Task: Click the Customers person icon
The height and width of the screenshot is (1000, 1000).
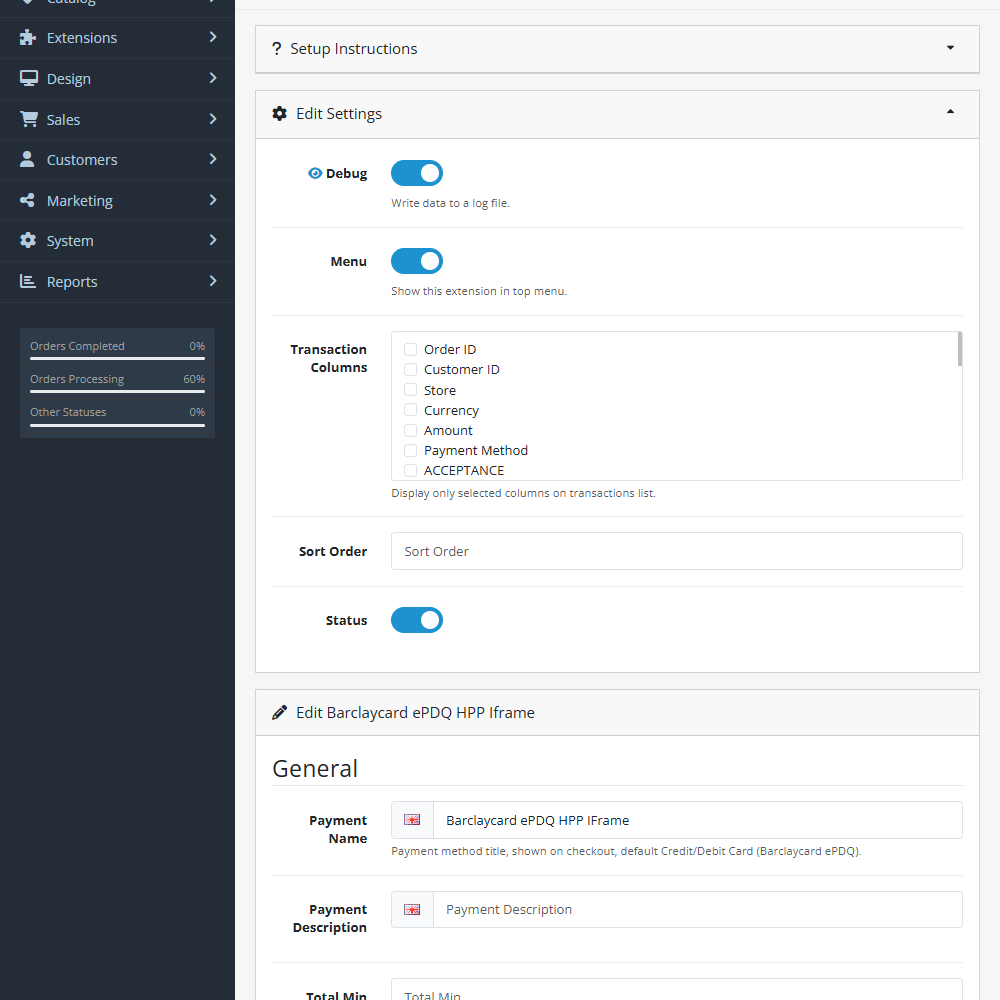Action: pyautogui.click(x=27, y=159)
